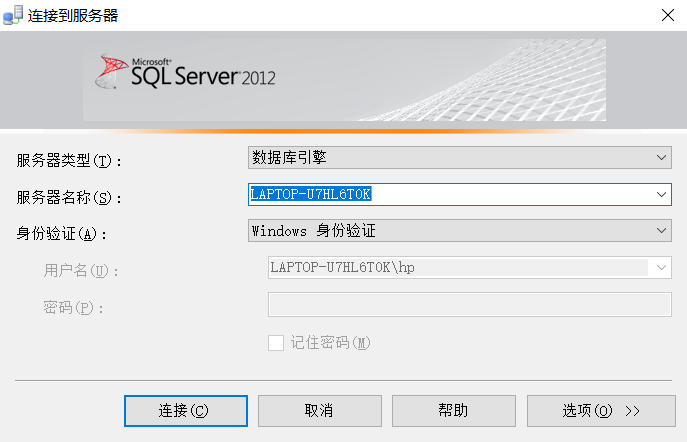Expand the 服务器名称 dropdown arrow
687x442 pixels.
click(x=661, y=194)
